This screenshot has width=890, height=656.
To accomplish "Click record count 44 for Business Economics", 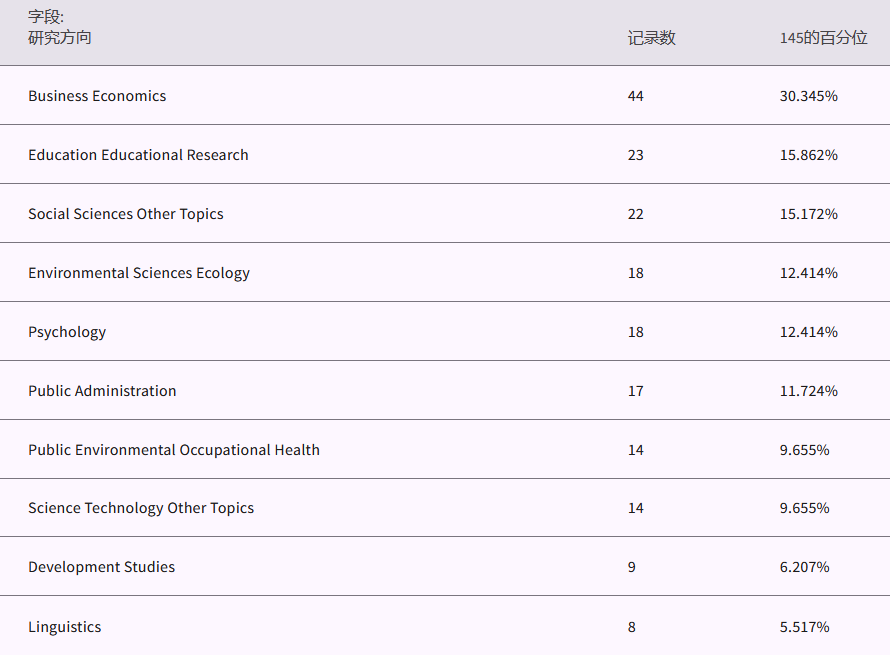I will [636, 96].
